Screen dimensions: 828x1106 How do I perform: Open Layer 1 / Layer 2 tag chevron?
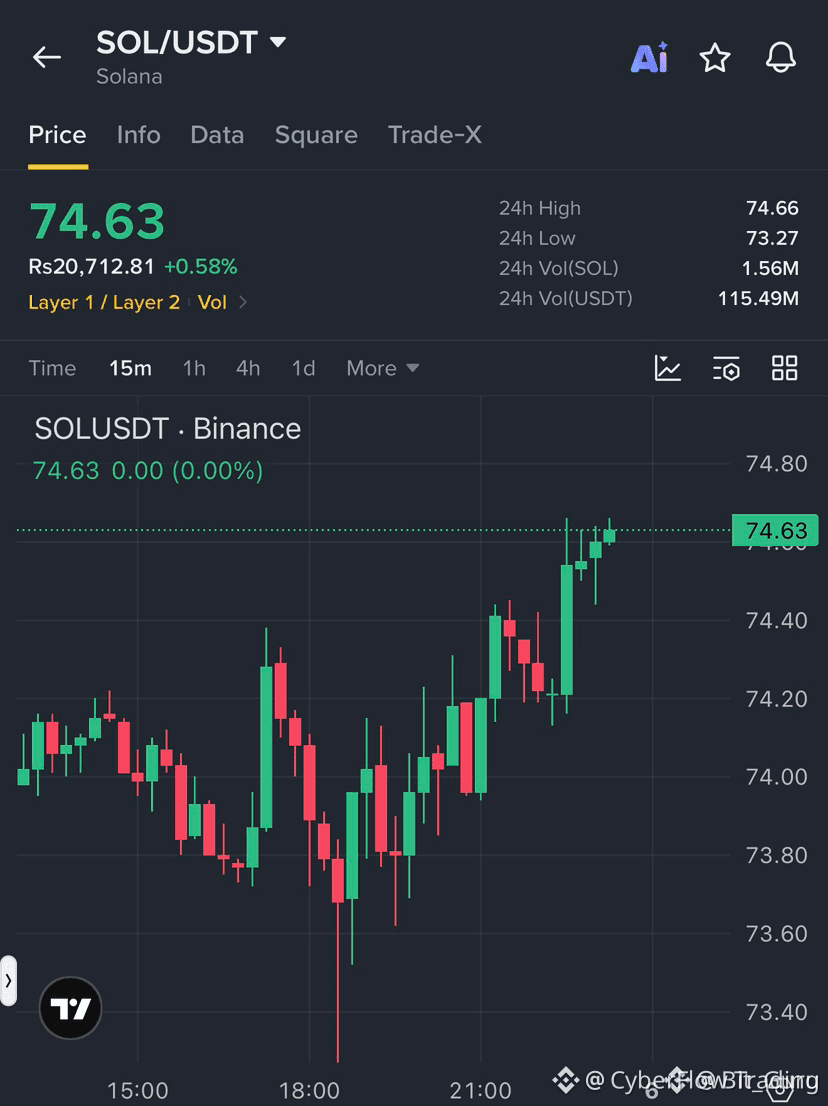pyautogui.click(x=243, y=303)
